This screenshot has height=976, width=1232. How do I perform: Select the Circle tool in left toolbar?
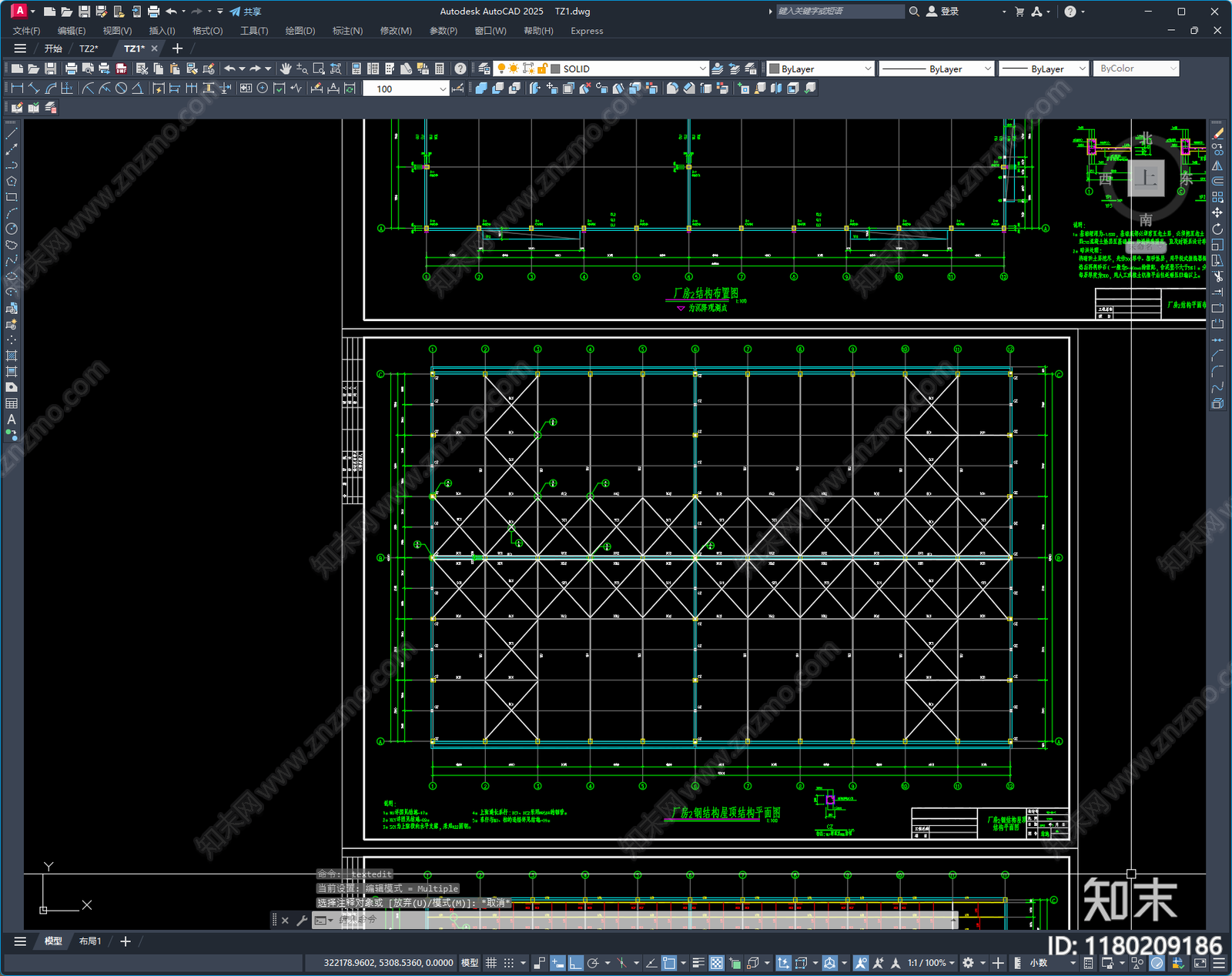pyautogui.click(x=12, y=229)
